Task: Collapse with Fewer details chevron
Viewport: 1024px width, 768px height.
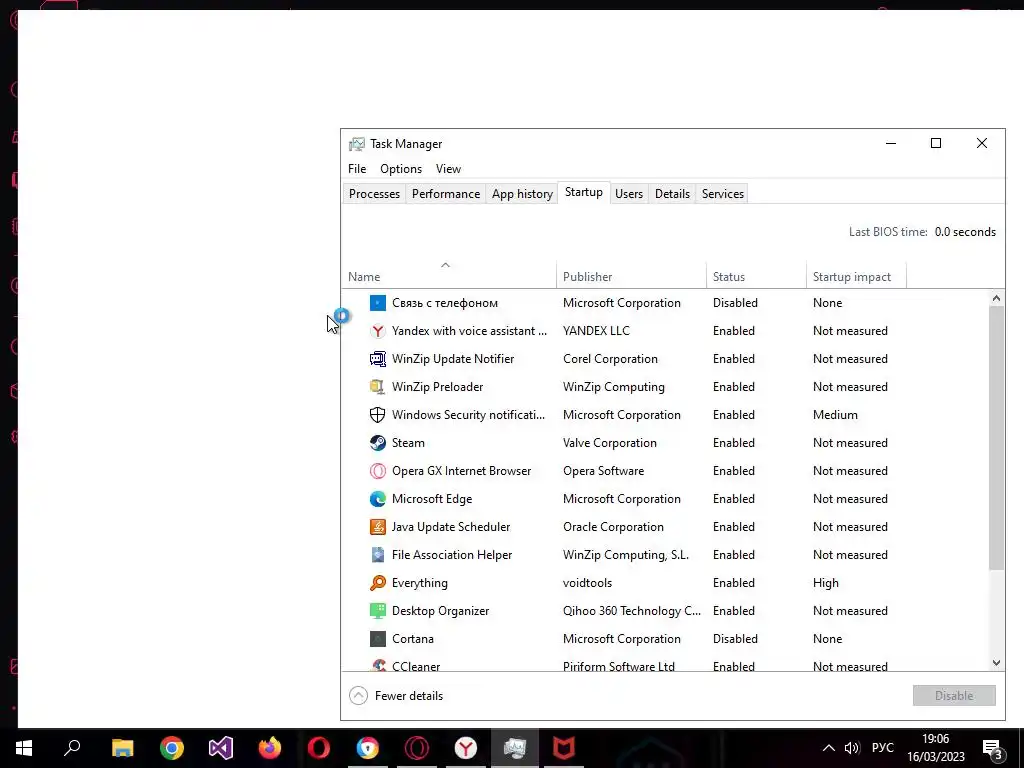Action: (359, 696)
